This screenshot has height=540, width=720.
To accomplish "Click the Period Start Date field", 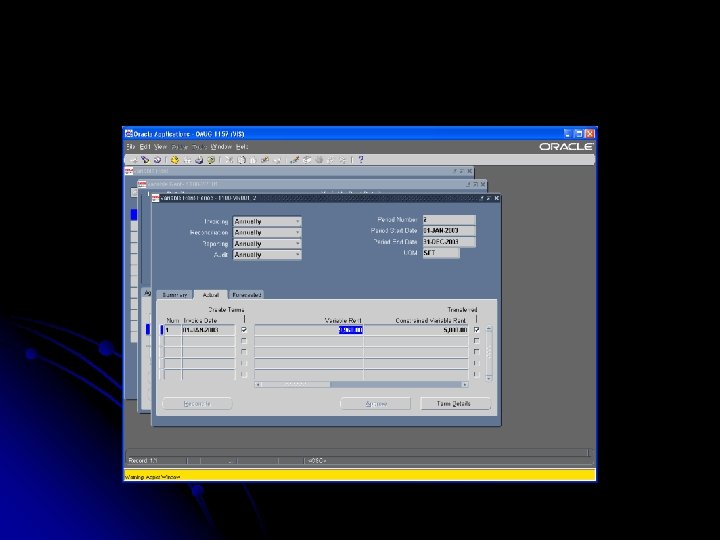I will point(449,231).
